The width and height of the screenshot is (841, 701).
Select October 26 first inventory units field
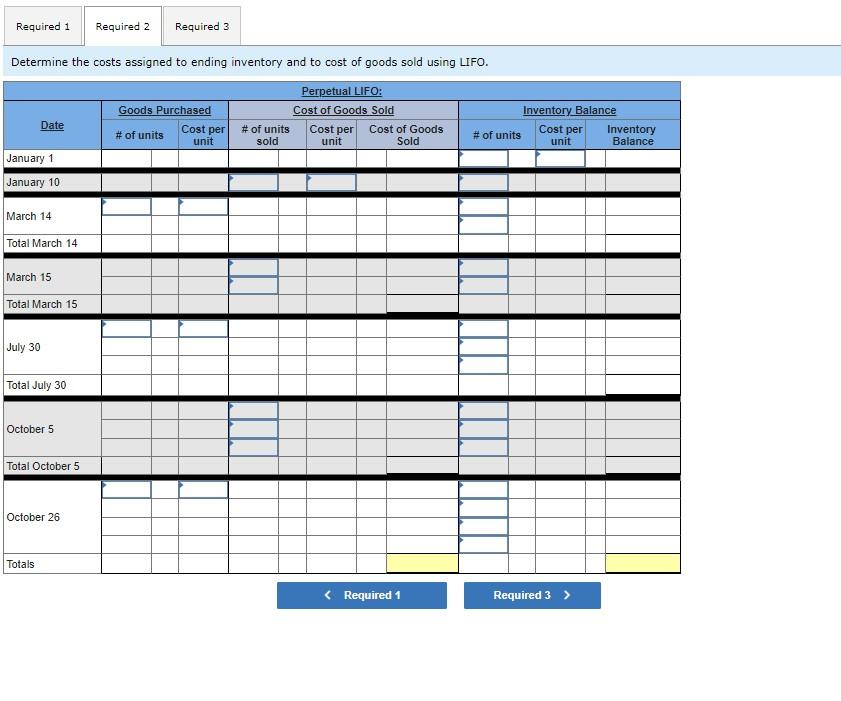(483, 489)
